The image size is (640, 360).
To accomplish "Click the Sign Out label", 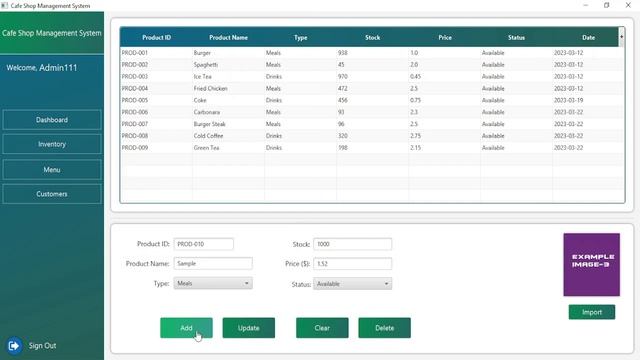I will point(42,346).
